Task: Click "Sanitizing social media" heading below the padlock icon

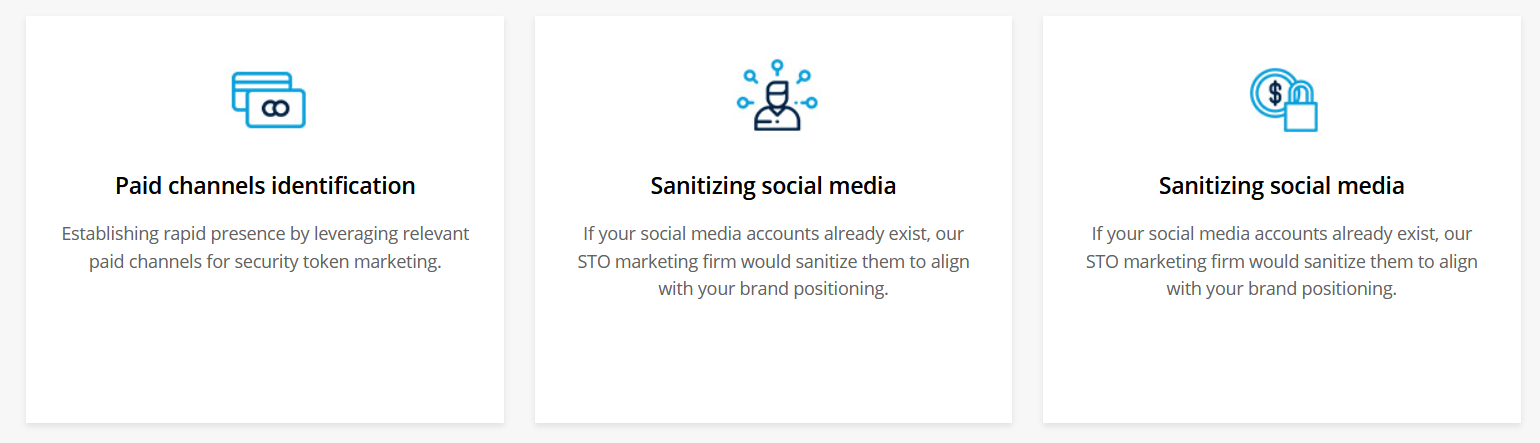Action: (x=1281, y=186)
